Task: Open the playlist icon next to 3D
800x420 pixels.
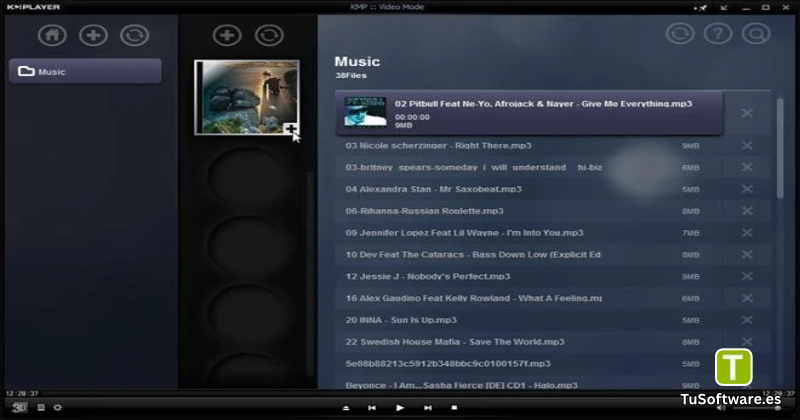Action: [x=41, y=407]
